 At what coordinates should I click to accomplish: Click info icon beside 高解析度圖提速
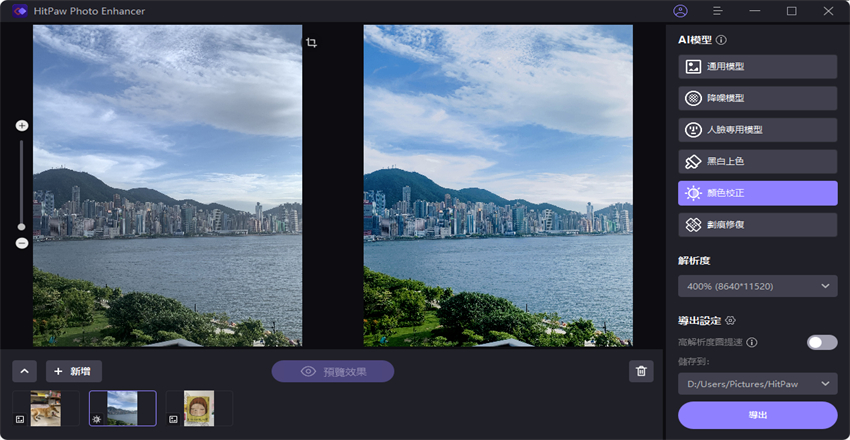752,342
